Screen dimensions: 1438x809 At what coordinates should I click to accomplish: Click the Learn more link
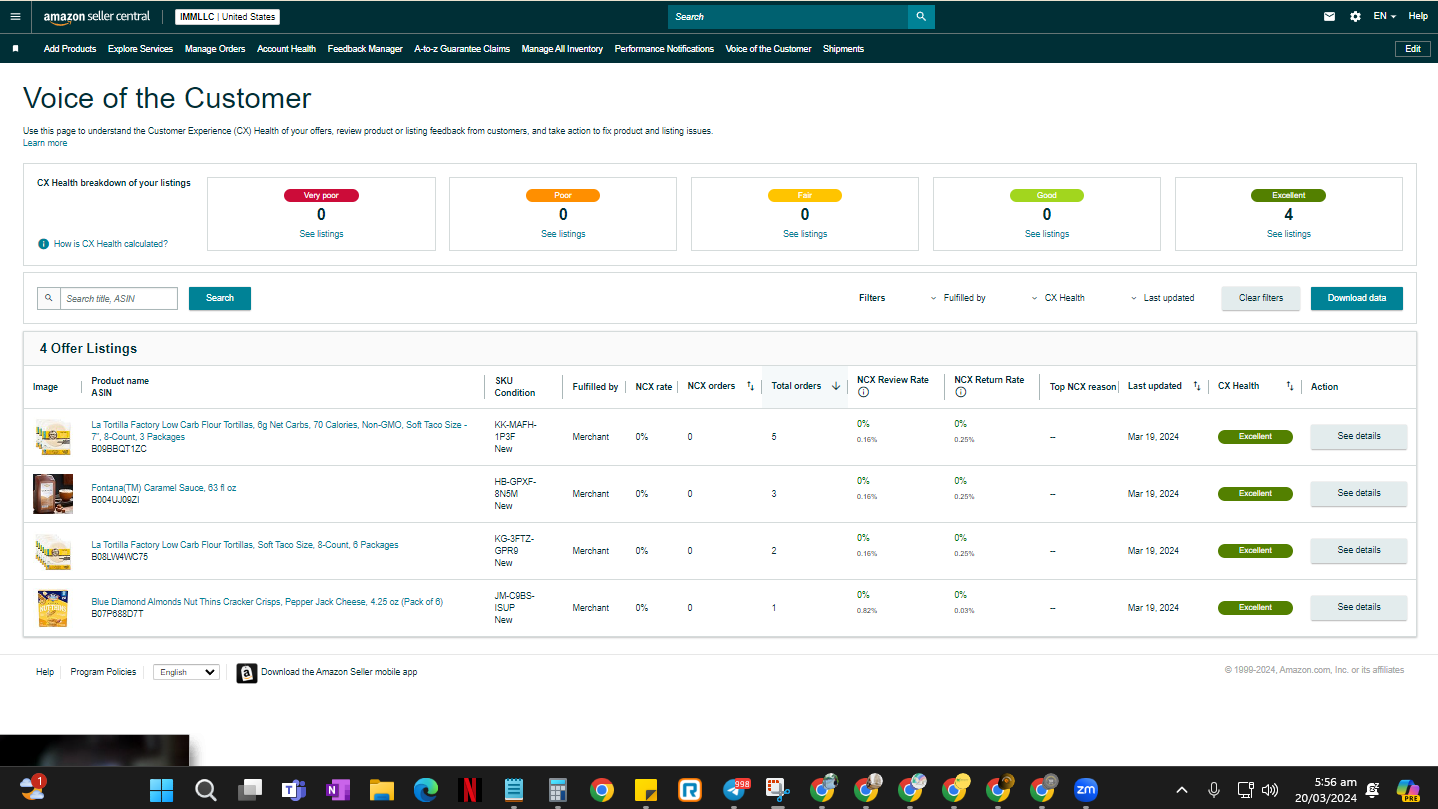click(45, 143)
